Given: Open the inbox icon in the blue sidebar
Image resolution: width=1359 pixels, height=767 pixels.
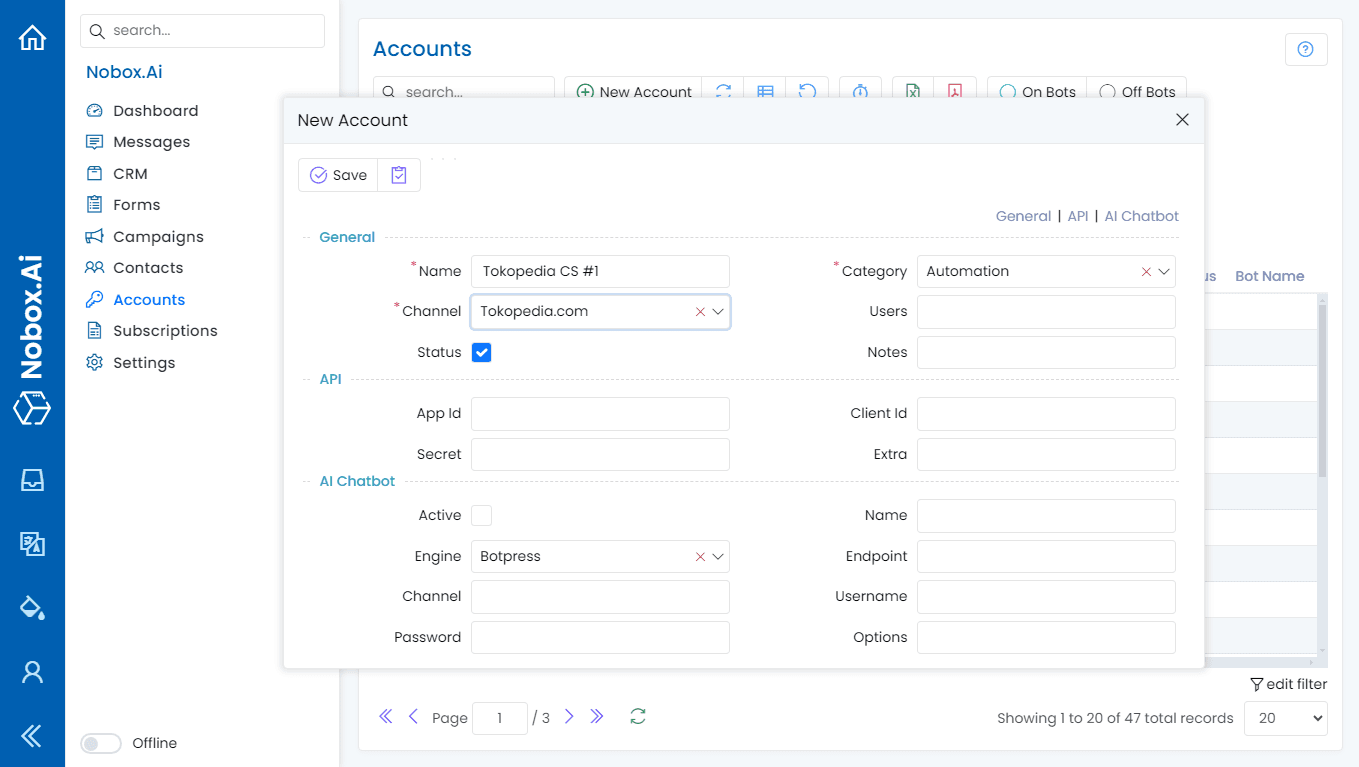Looking at the screenshot, I should [x=33, y=480].
